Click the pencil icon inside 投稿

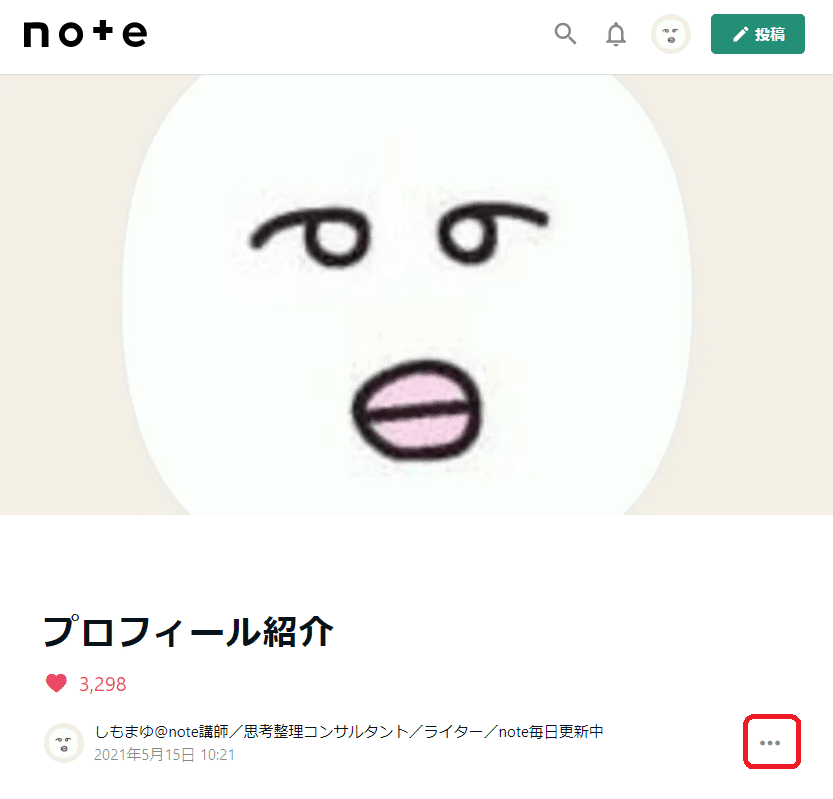click(x=741, y=35)
